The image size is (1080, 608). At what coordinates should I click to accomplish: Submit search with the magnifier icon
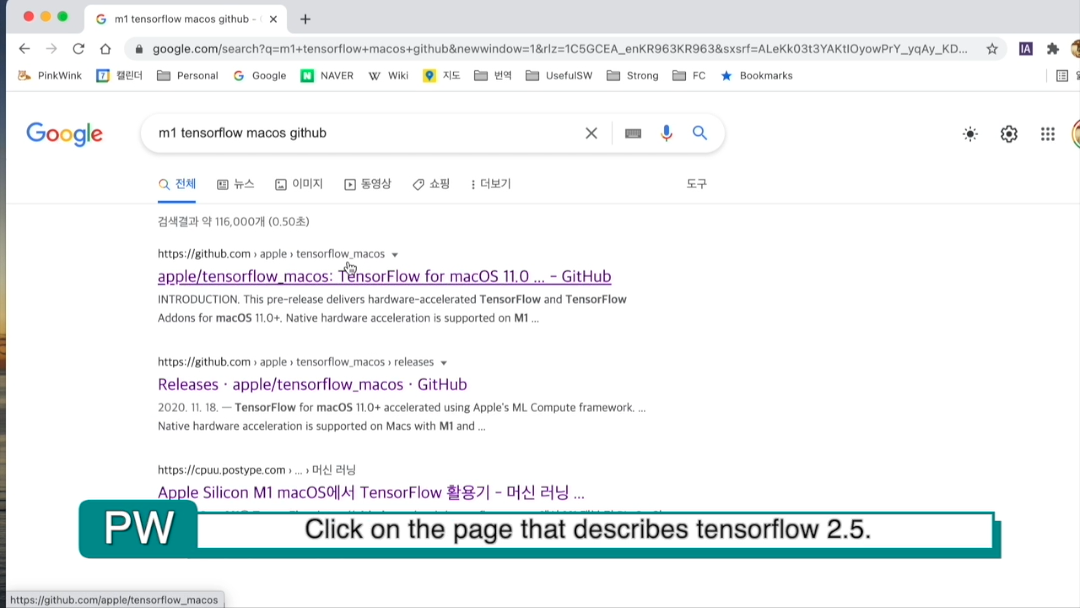[700, 133]
